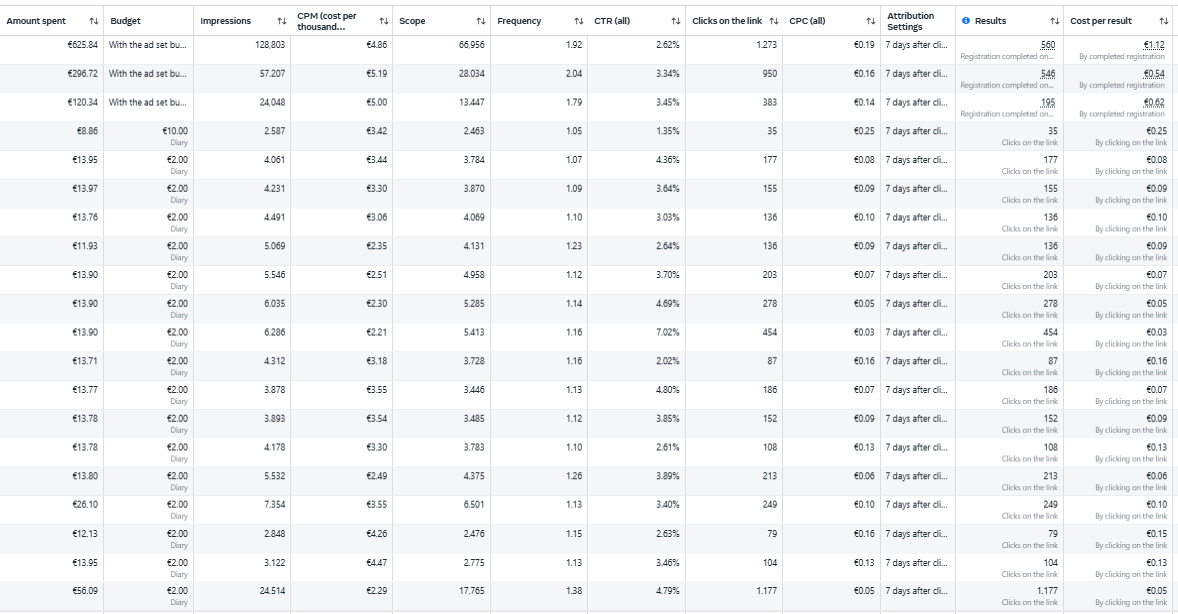Click the sort arrows for Cost per result
Screen dimensions: 1178x614
[1163, 21]
